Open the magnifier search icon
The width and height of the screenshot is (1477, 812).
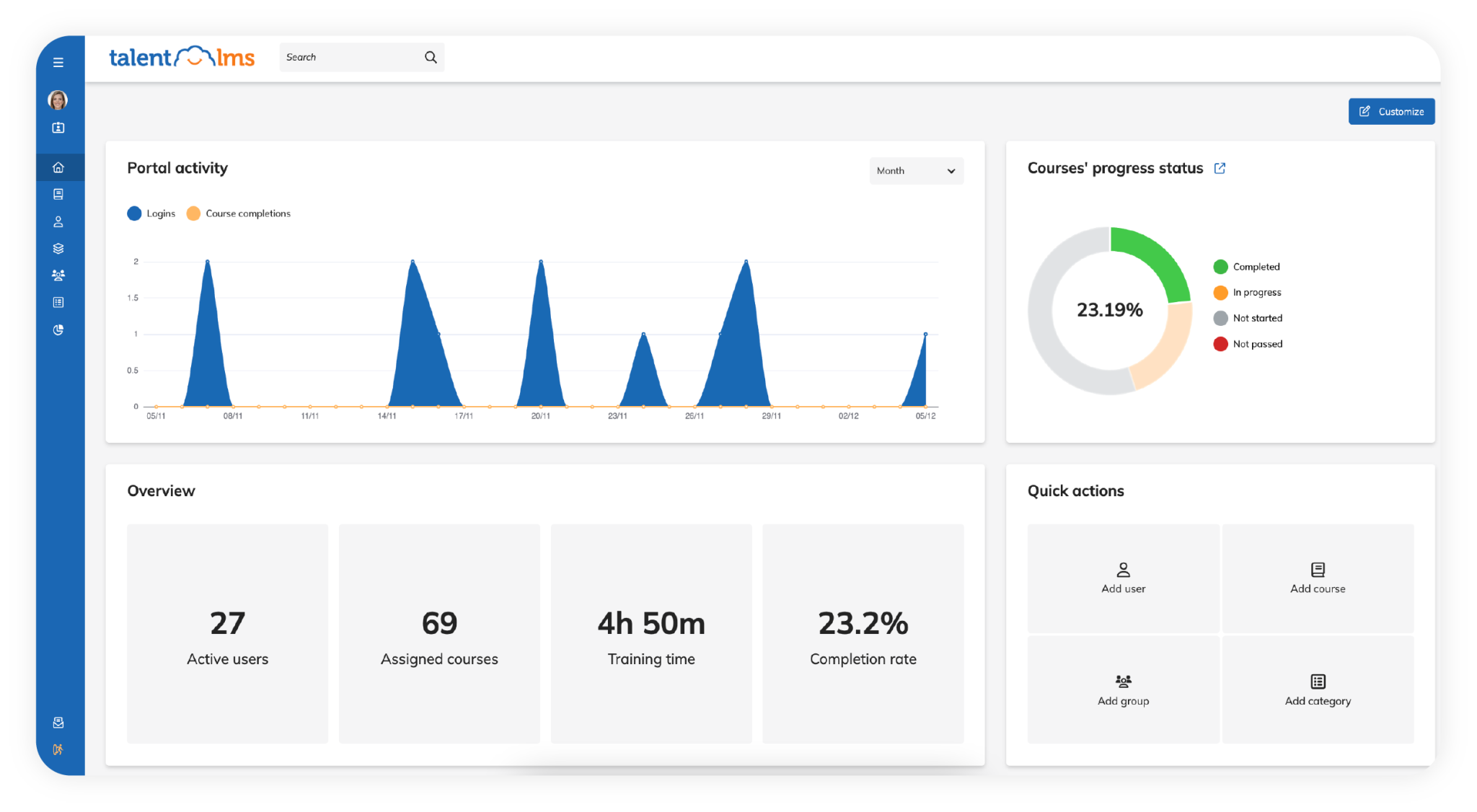[431, 56]
